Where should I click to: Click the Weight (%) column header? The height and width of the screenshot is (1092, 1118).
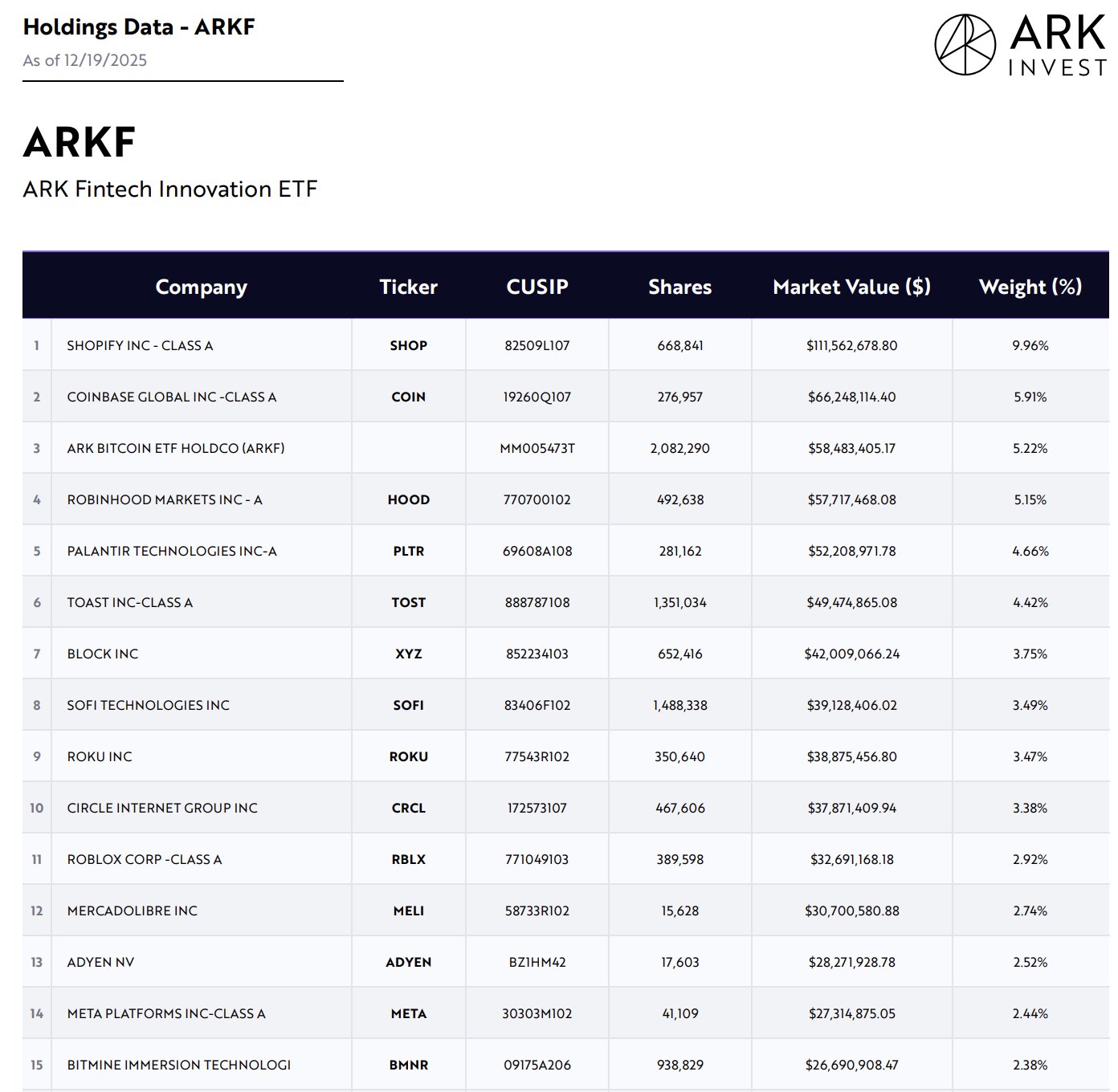(x=1030, y=287)
